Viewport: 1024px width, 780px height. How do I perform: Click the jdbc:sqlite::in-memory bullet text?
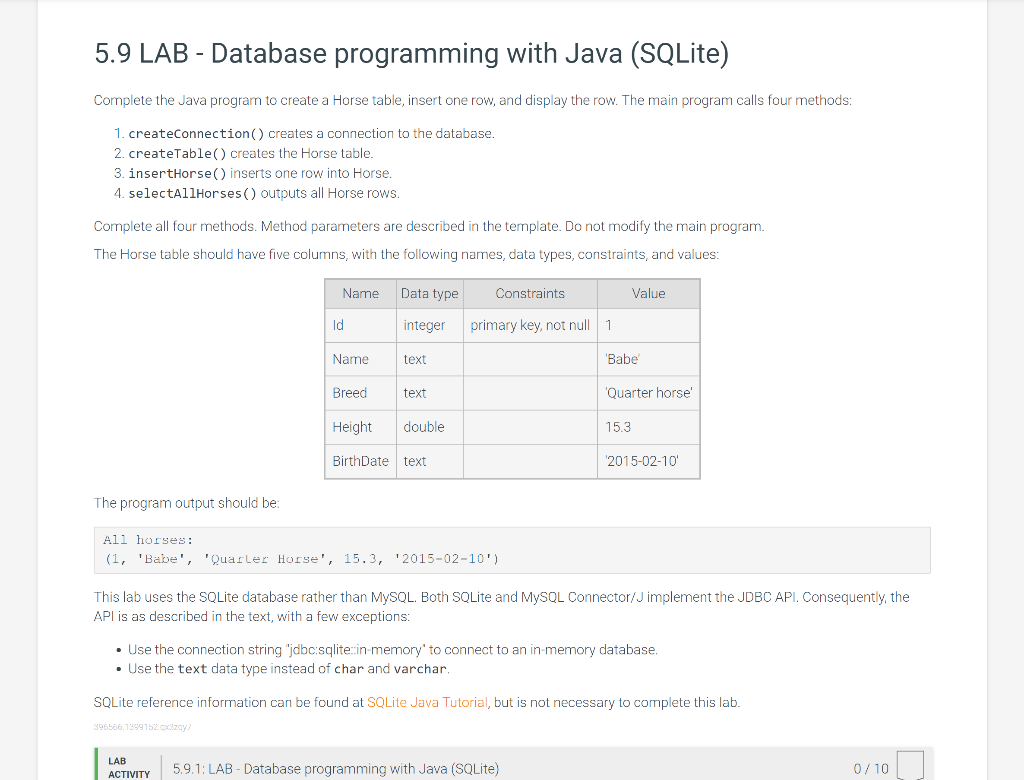click(x=392, y=650)
